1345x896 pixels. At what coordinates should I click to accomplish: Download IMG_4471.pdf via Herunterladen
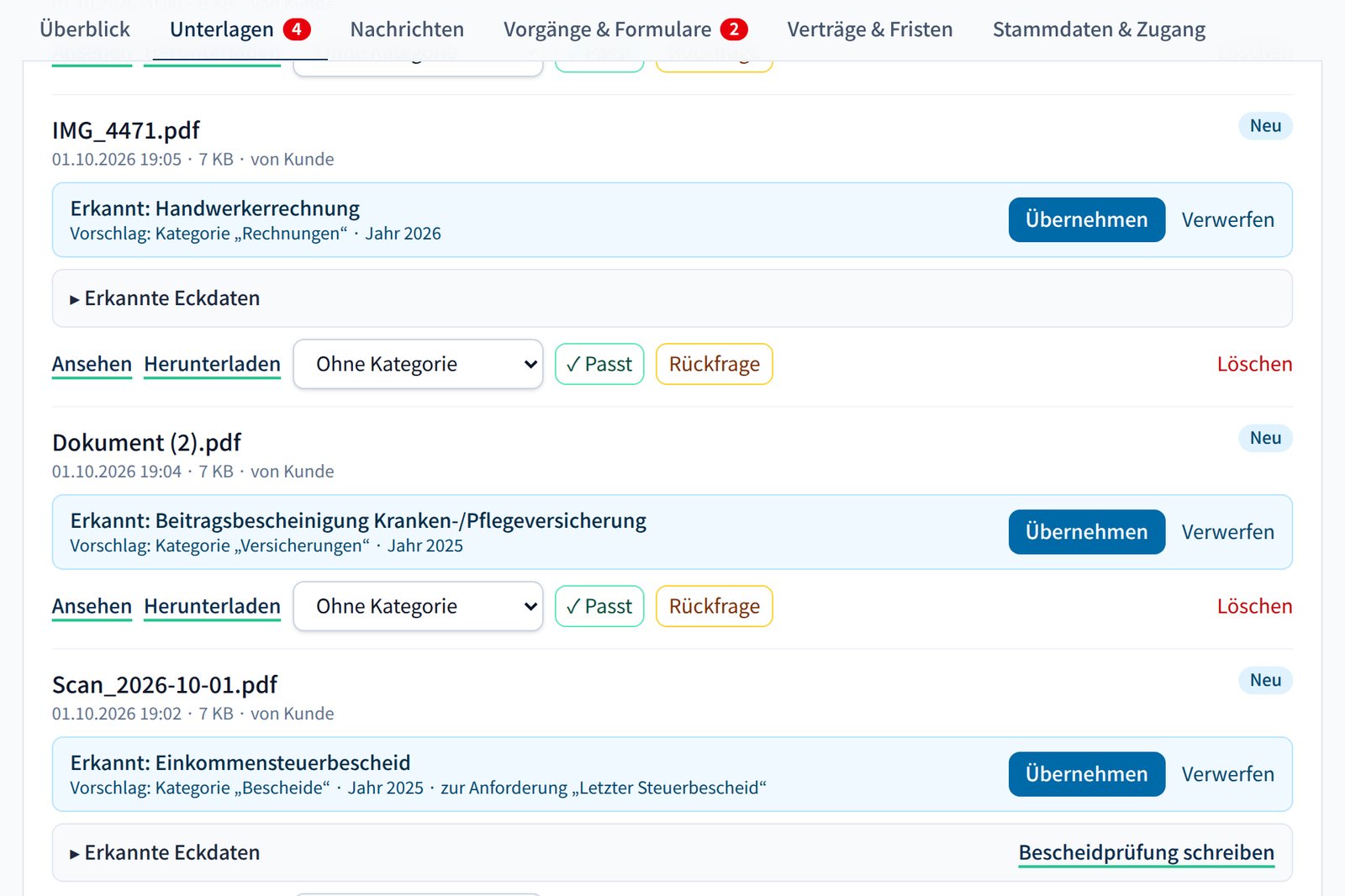[x=212, y=364]
